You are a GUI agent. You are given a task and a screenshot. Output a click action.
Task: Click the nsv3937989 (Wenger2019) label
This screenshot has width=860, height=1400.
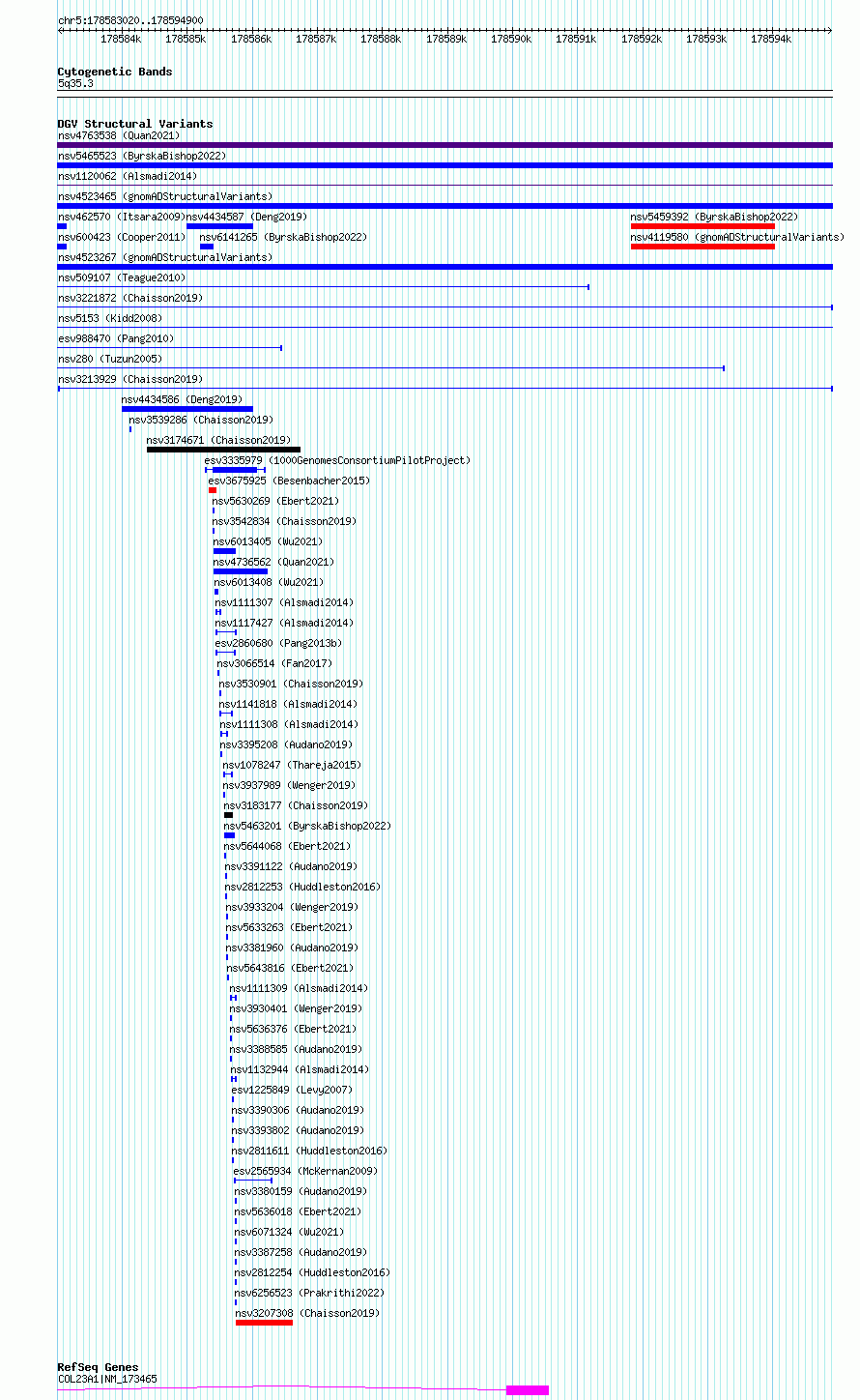289,785
